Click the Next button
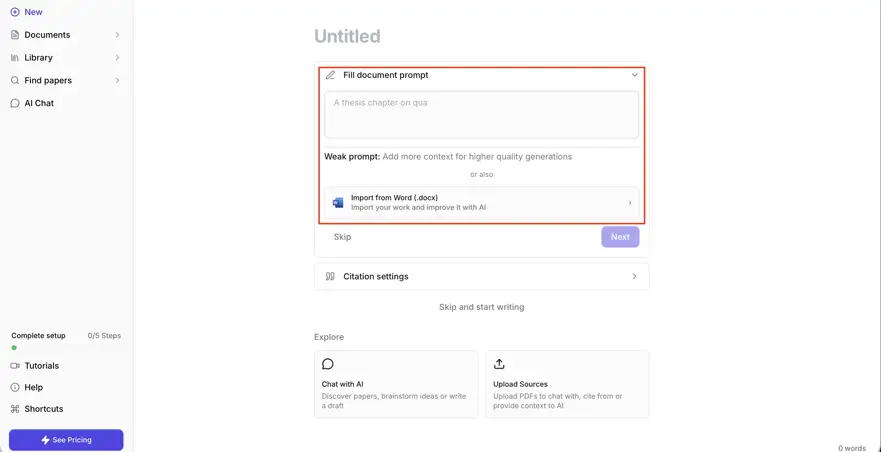 pos(620,237)
